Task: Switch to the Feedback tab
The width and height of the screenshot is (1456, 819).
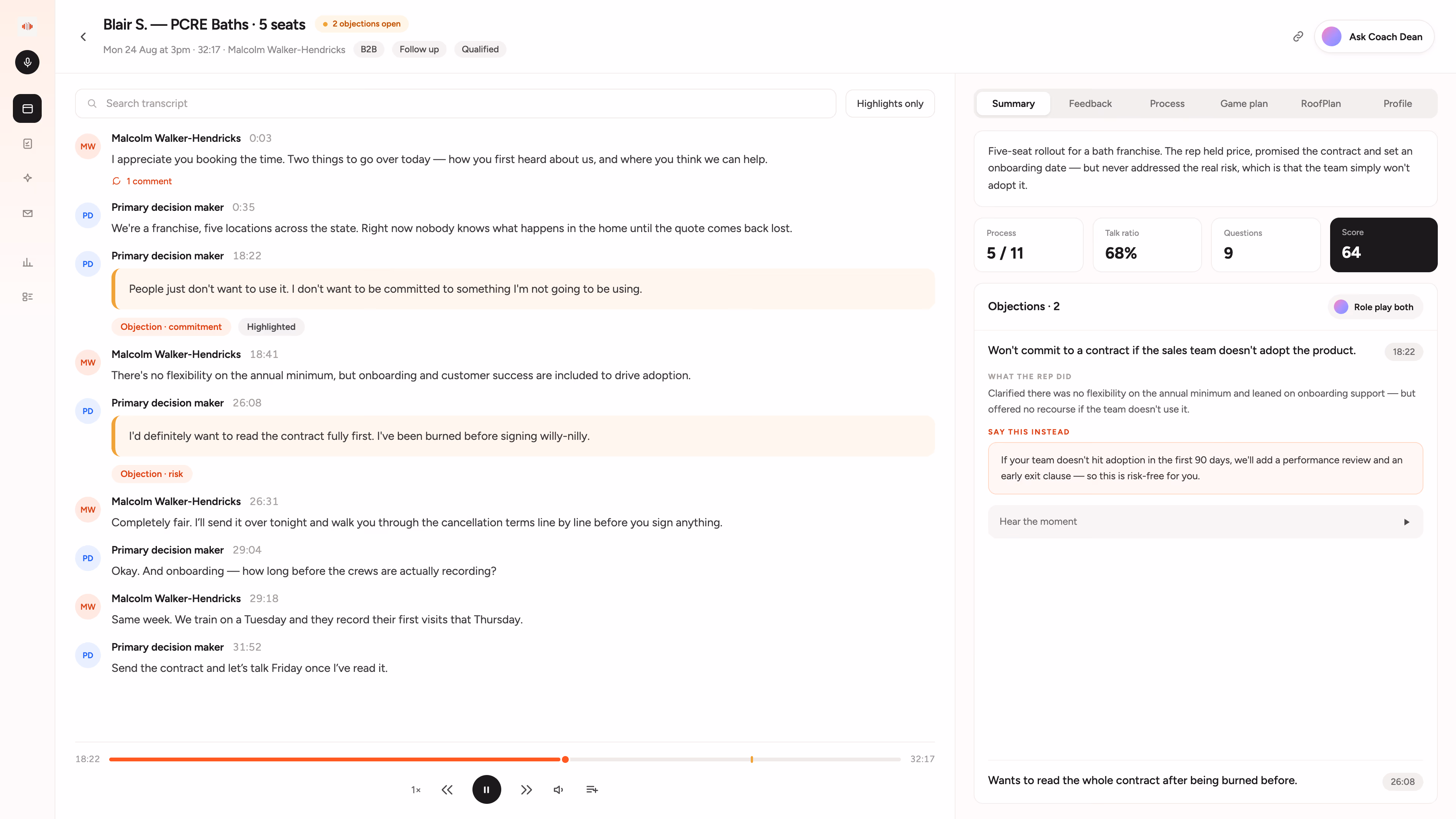Action: [x=1090, y=104]
